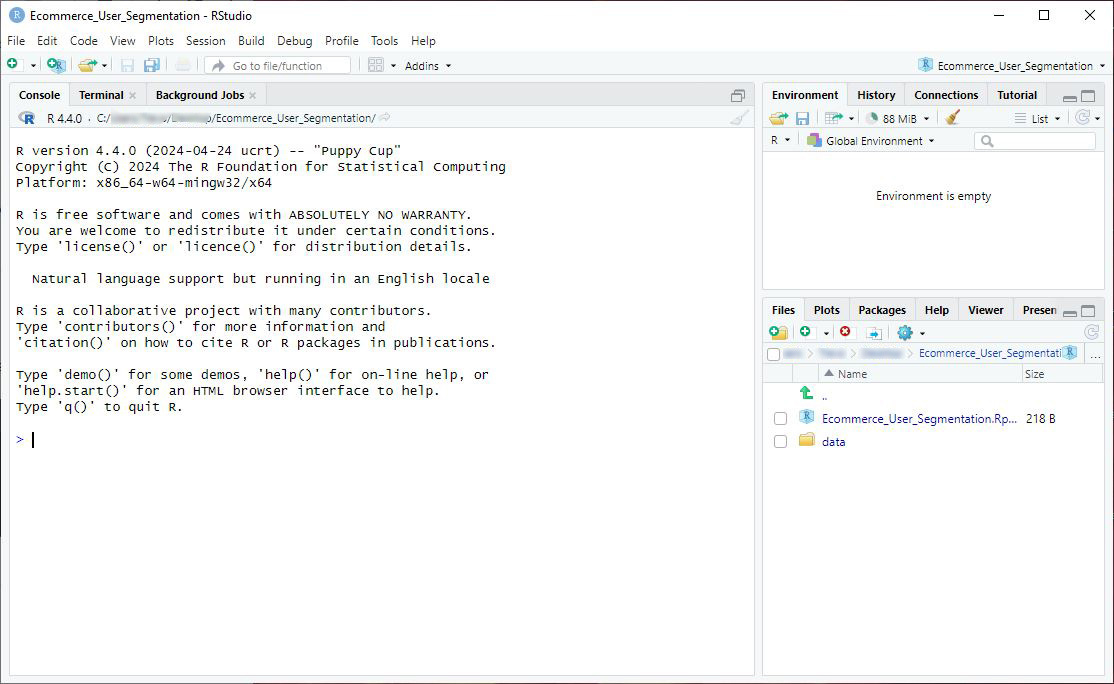1114x684 pixels.
Task: Open the Global Environment dropdown
Action: coord(871,141)
